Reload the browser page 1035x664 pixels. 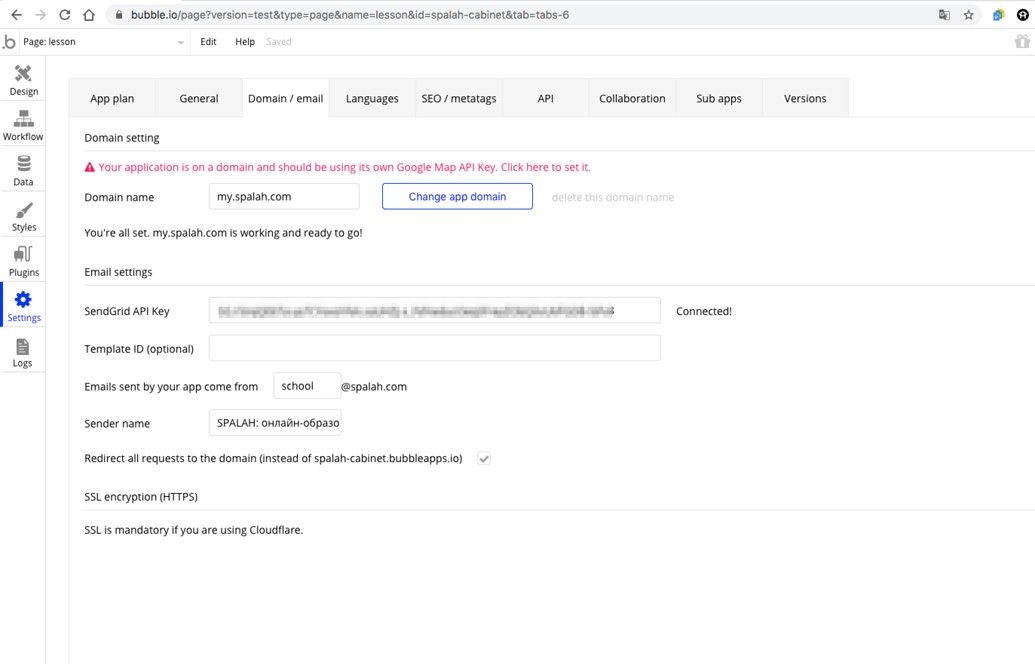coord(65,15)
